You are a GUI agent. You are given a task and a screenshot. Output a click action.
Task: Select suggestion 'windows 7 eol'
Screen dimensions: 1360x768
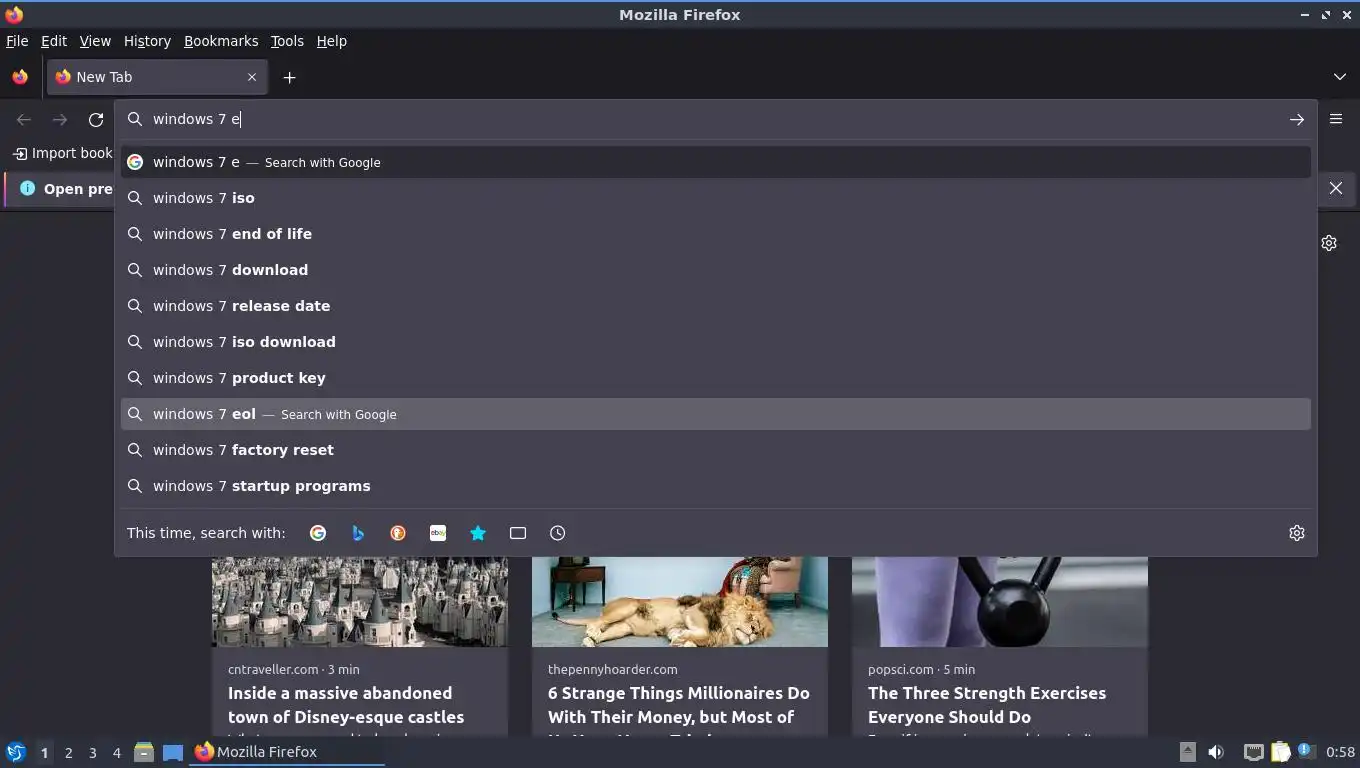[x=715, y=414]
